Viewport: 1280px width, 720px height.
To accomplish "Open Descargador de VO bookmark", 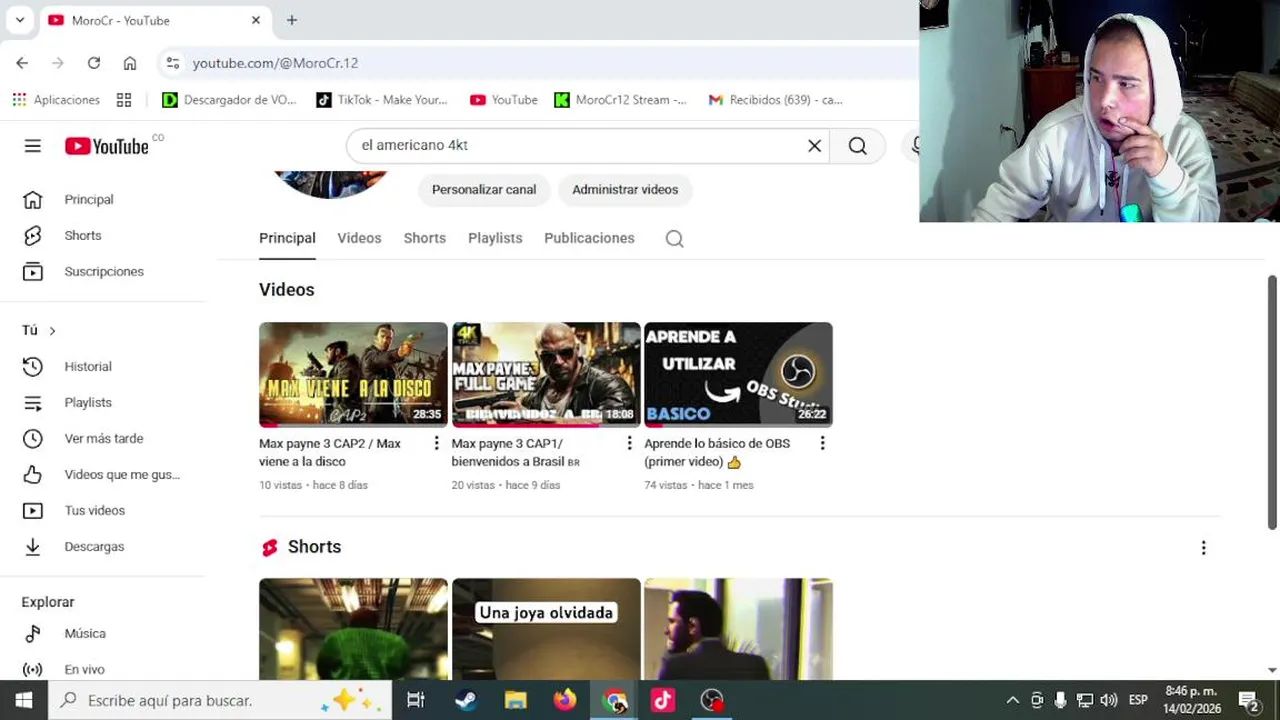I will tap(229, 100).
